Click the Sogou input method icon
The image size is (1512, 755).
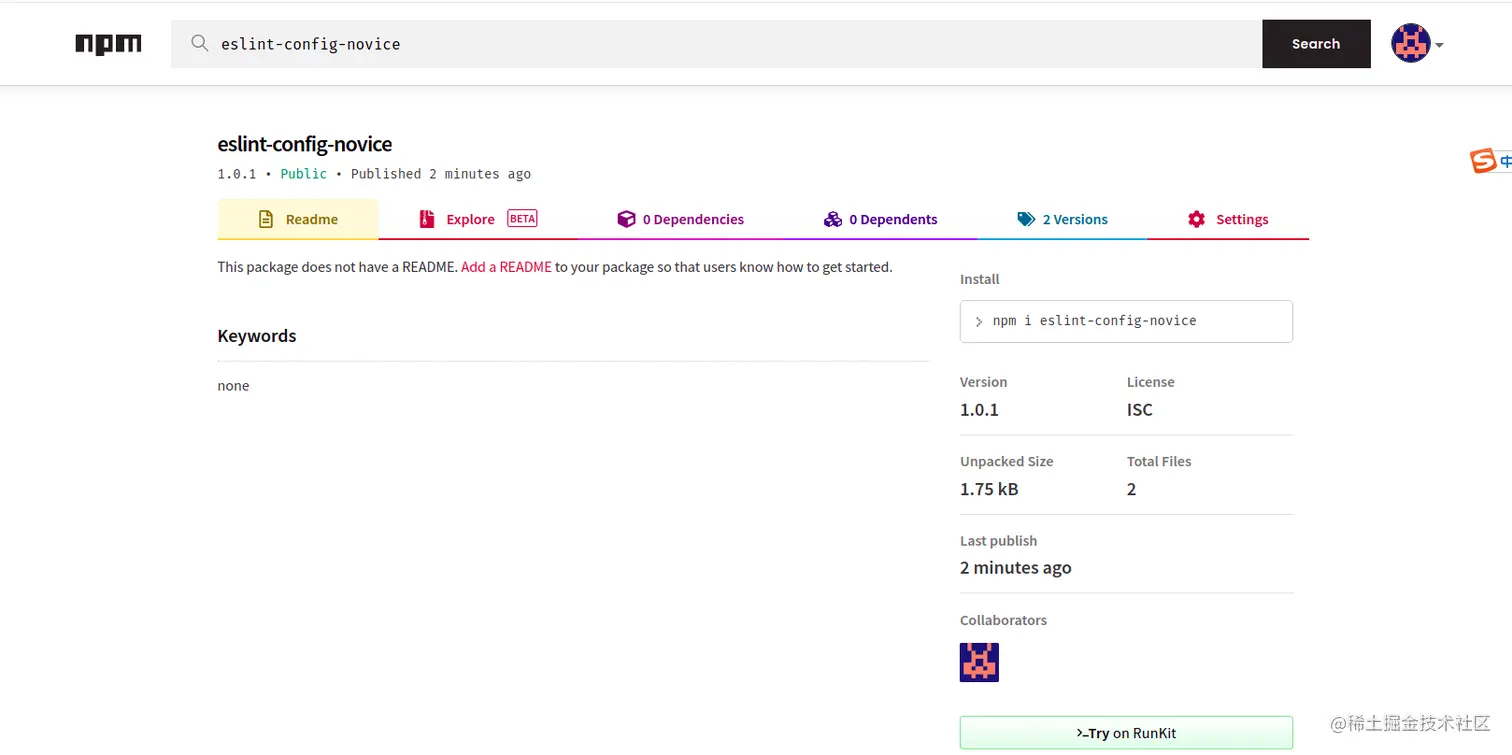pos(1483,160)
